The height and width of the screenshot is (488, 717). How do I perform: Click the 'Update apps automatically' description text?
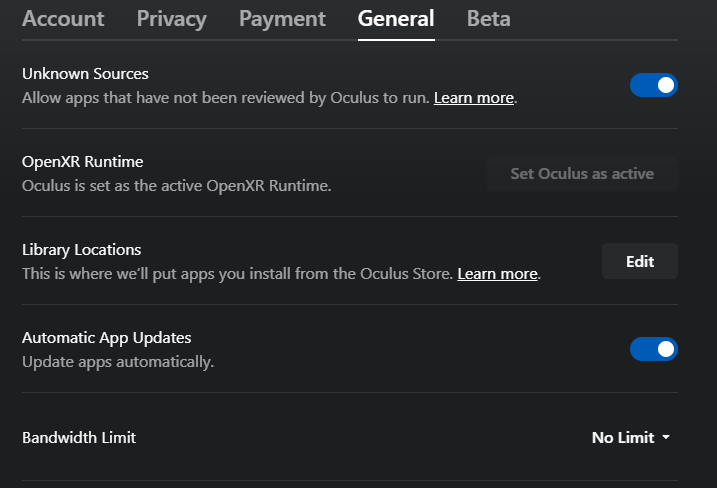(x=118, y=362)
